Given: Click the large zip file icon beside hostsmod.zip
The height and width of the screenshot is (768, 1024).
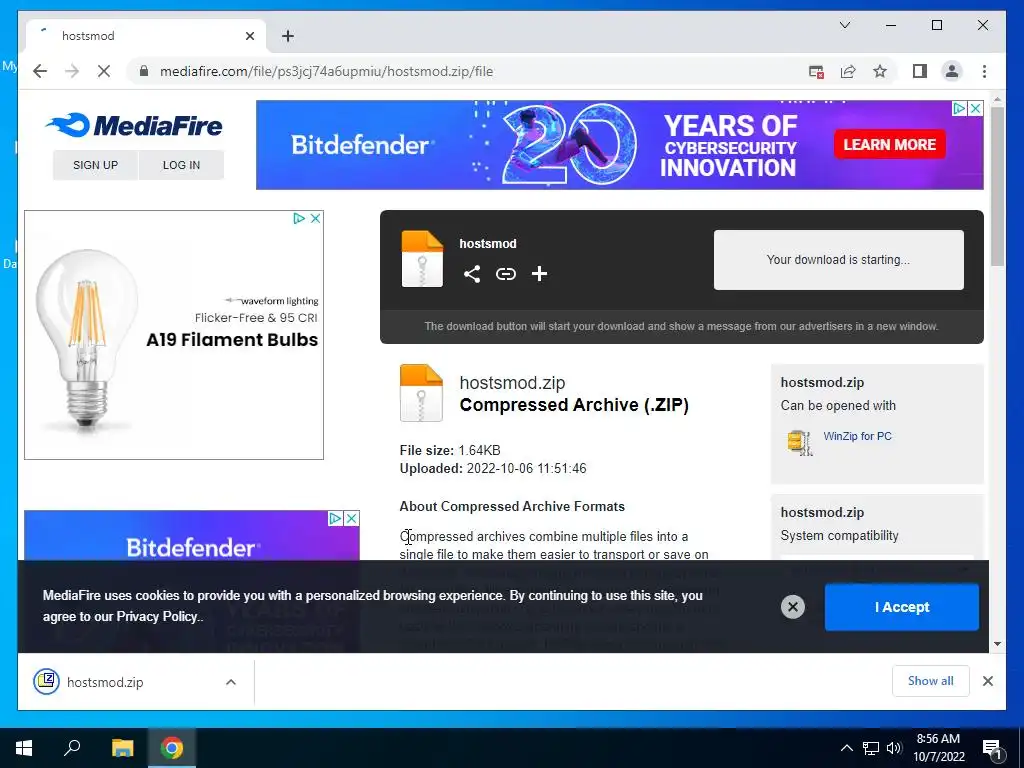Looking at the screenshot, I should (421, 392).
